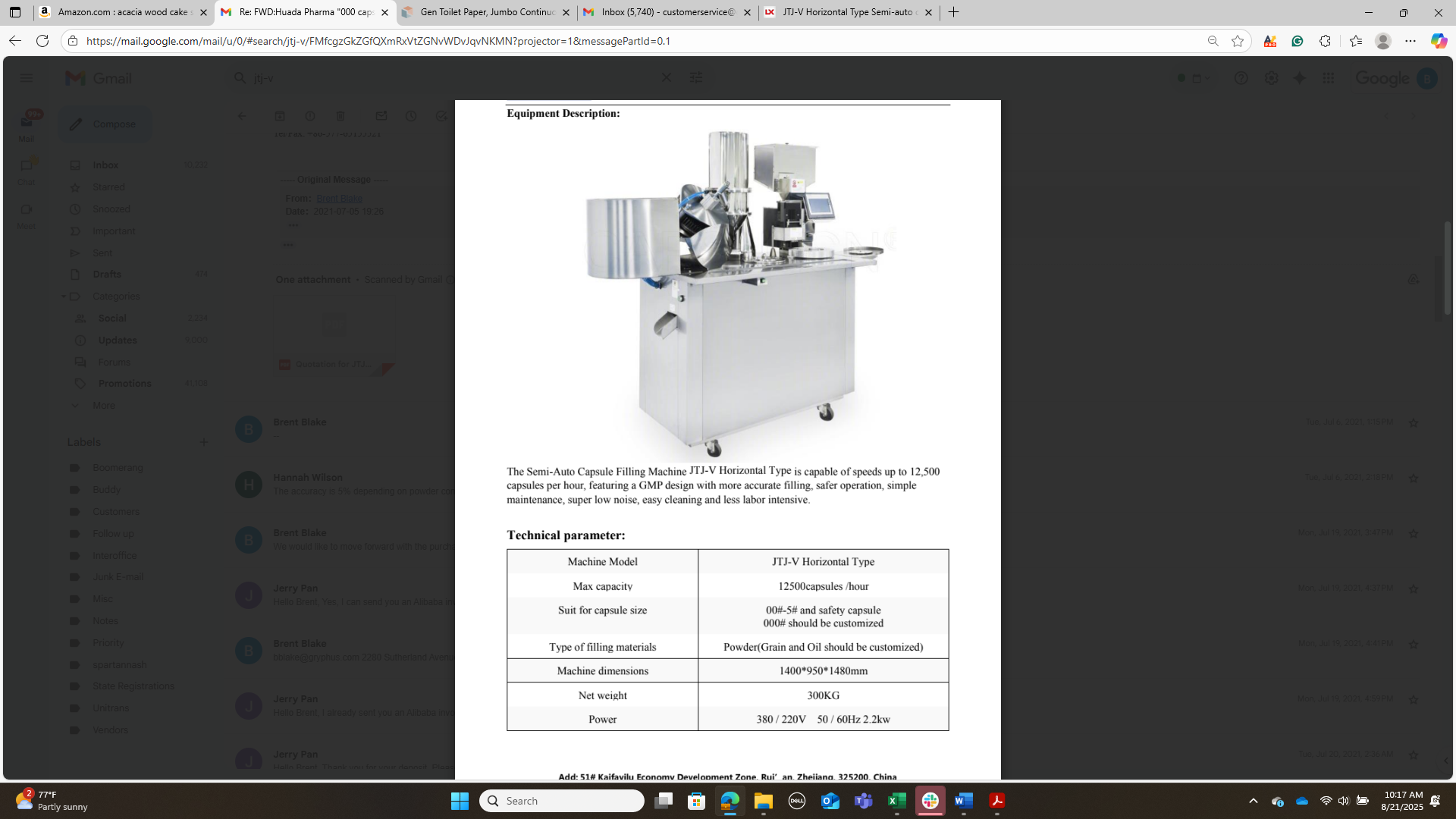The image size is (1456, 819).
Task: Open Chat in Gmail left rail
Action: [x=27, y=172]
